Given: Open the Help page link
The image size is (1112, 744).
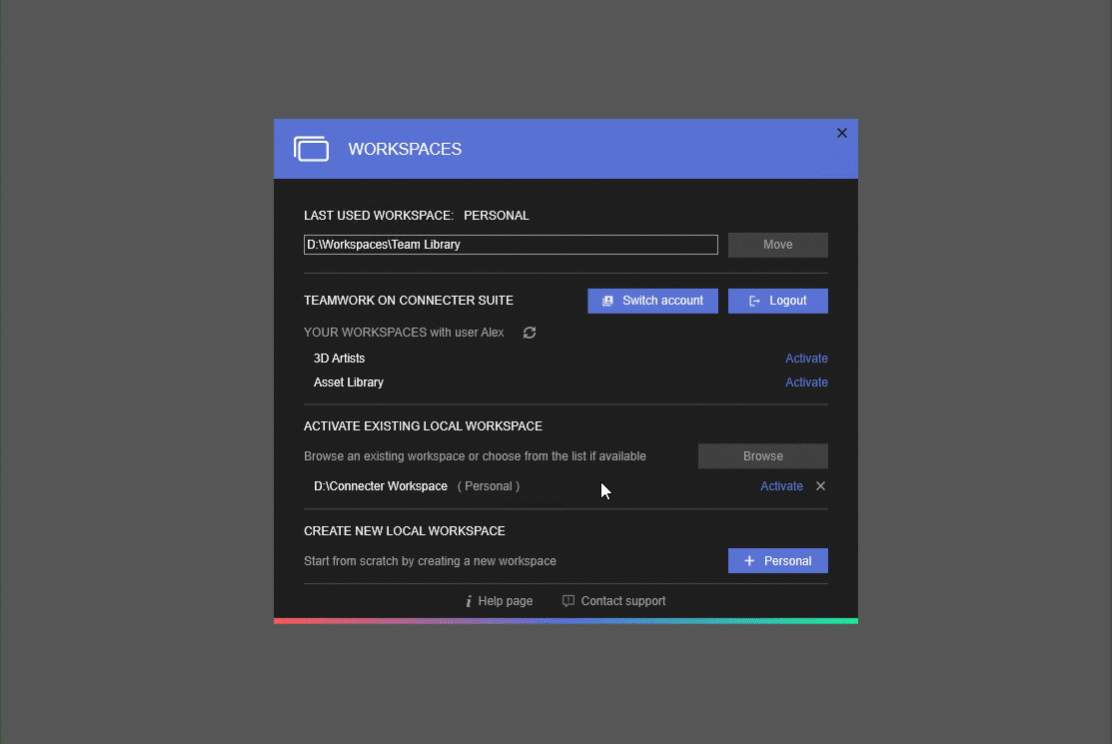Looking at the screenshot, I should [x=499, y=601].
